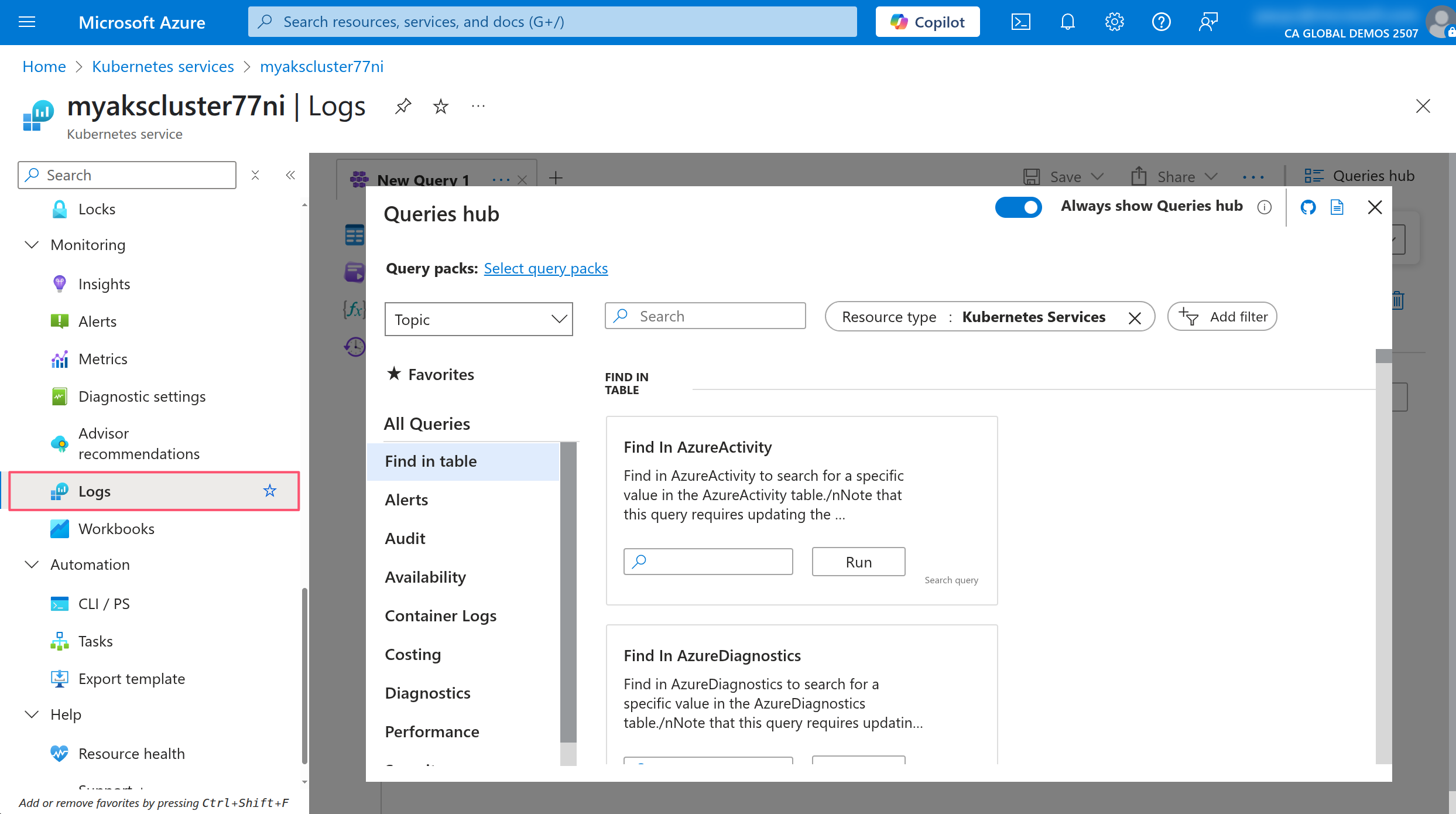
Task: Collapse the left navigation menu
Action: [290, 175]
